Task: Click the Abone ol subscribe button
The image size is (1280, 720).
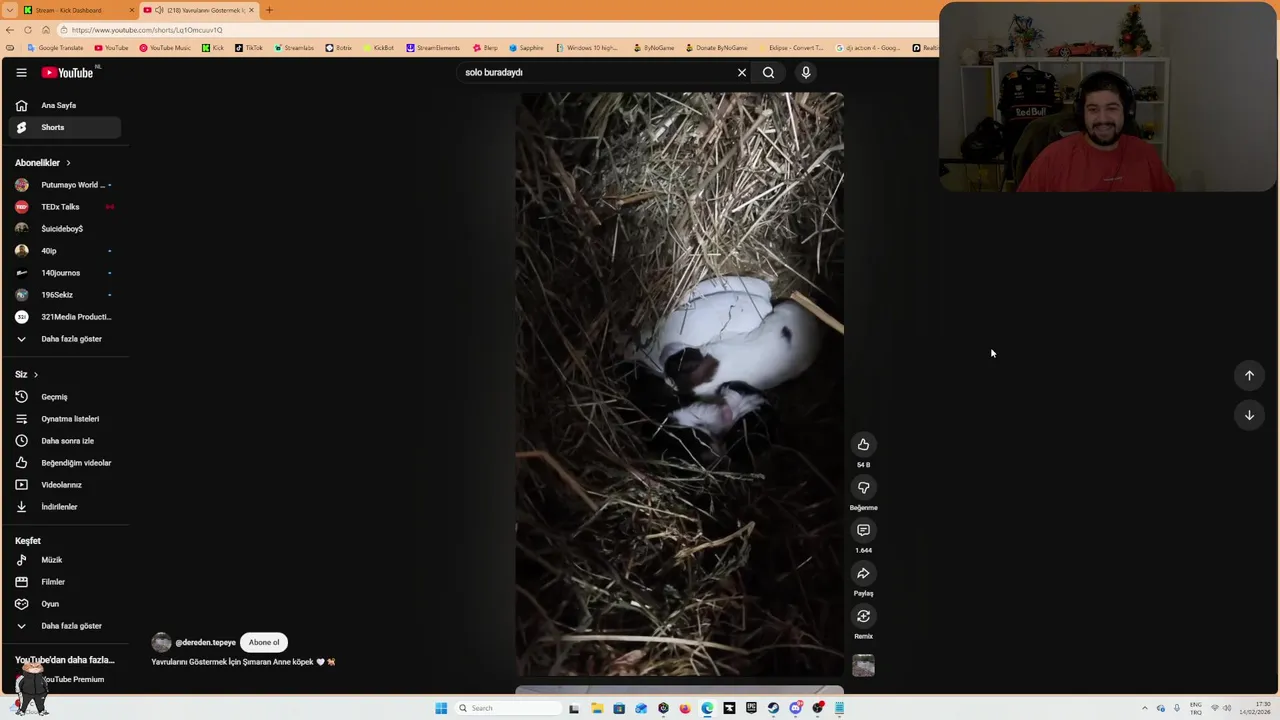Action: click(264, 642)
